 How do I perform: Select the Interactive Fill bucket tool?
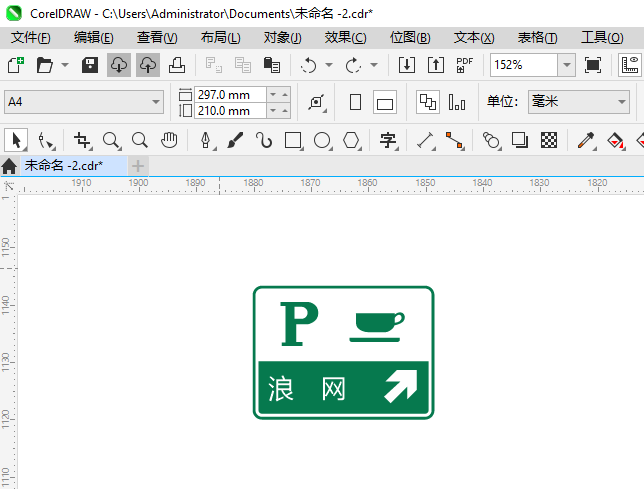(615, 140)
